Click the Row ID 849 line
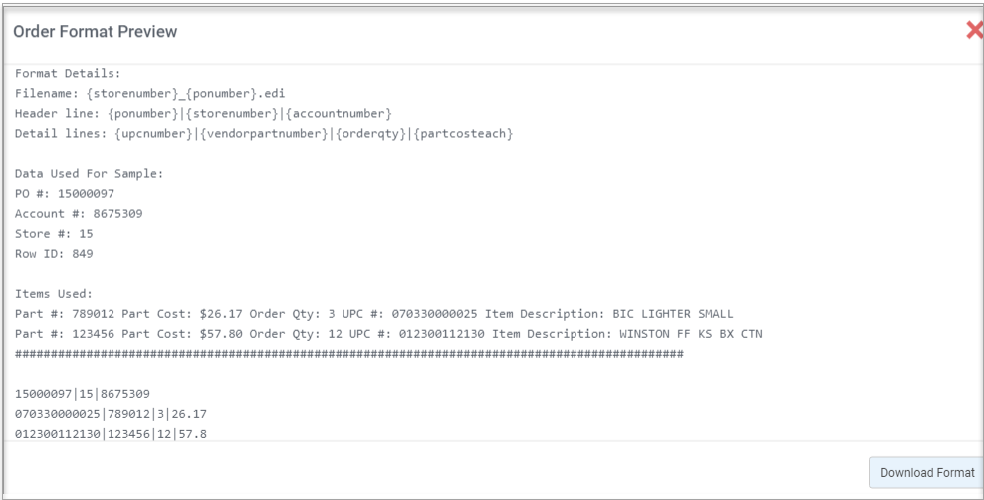 coord(54,254)
